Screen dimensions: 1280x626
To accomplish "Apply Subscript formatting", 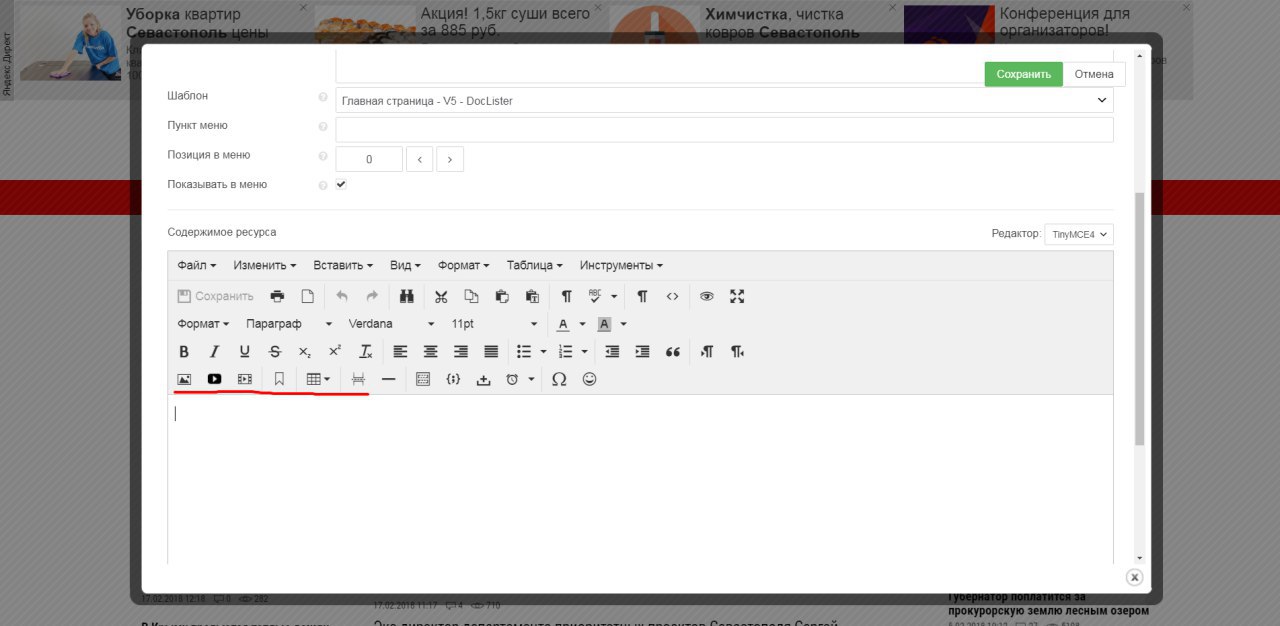I will (305, 351).
